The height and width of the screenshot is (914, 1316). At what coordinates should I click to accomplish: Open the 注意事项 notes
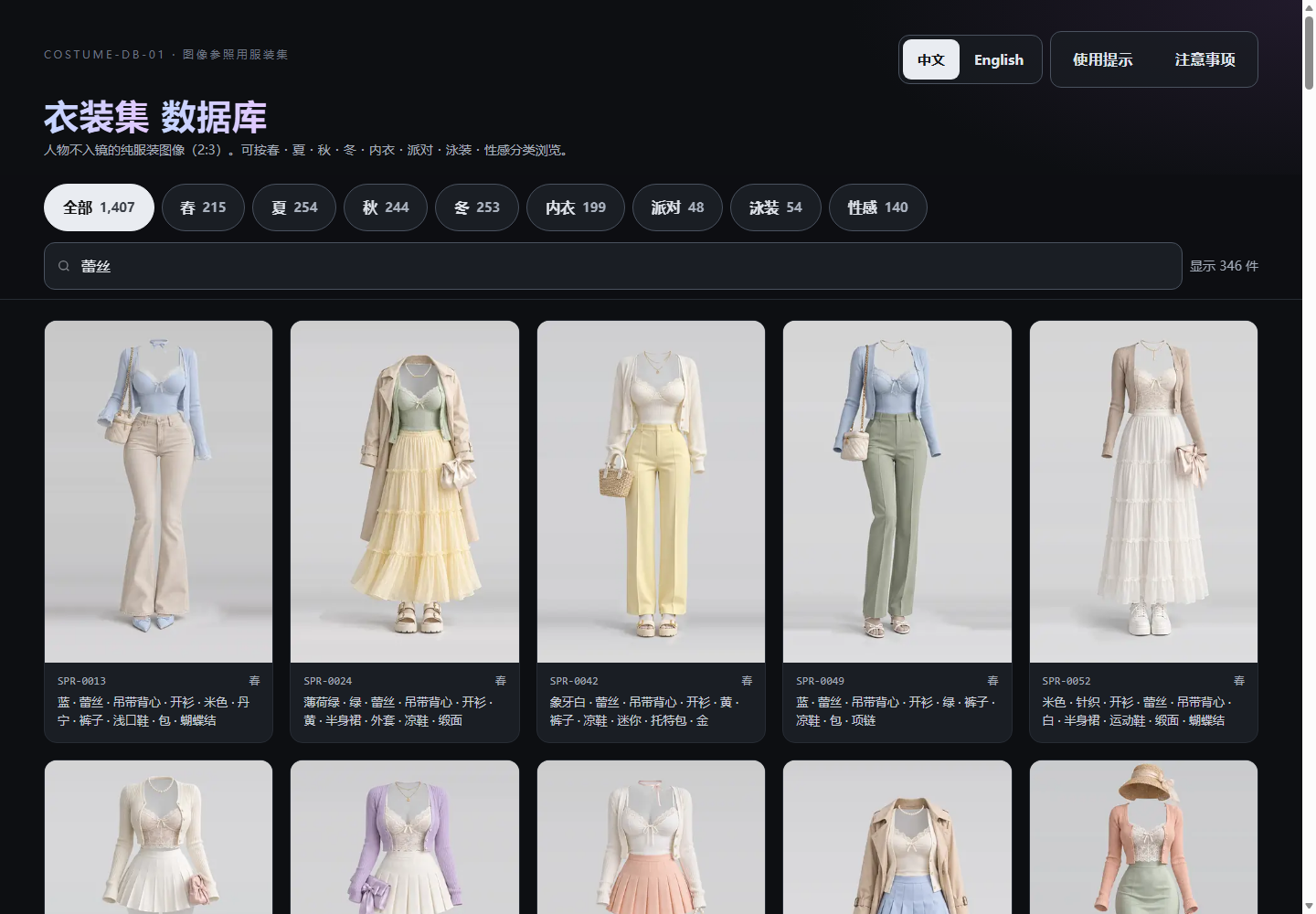pos(1205,59)
